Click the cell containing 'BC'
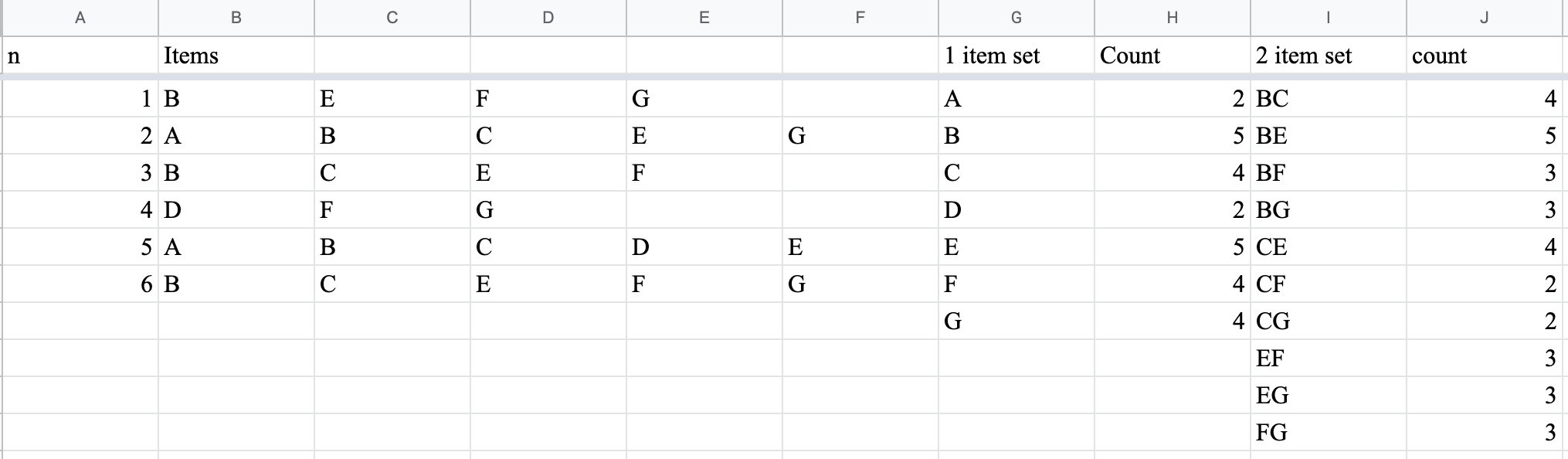Viewport: 1568px width, 459px height. (1329, 99)
